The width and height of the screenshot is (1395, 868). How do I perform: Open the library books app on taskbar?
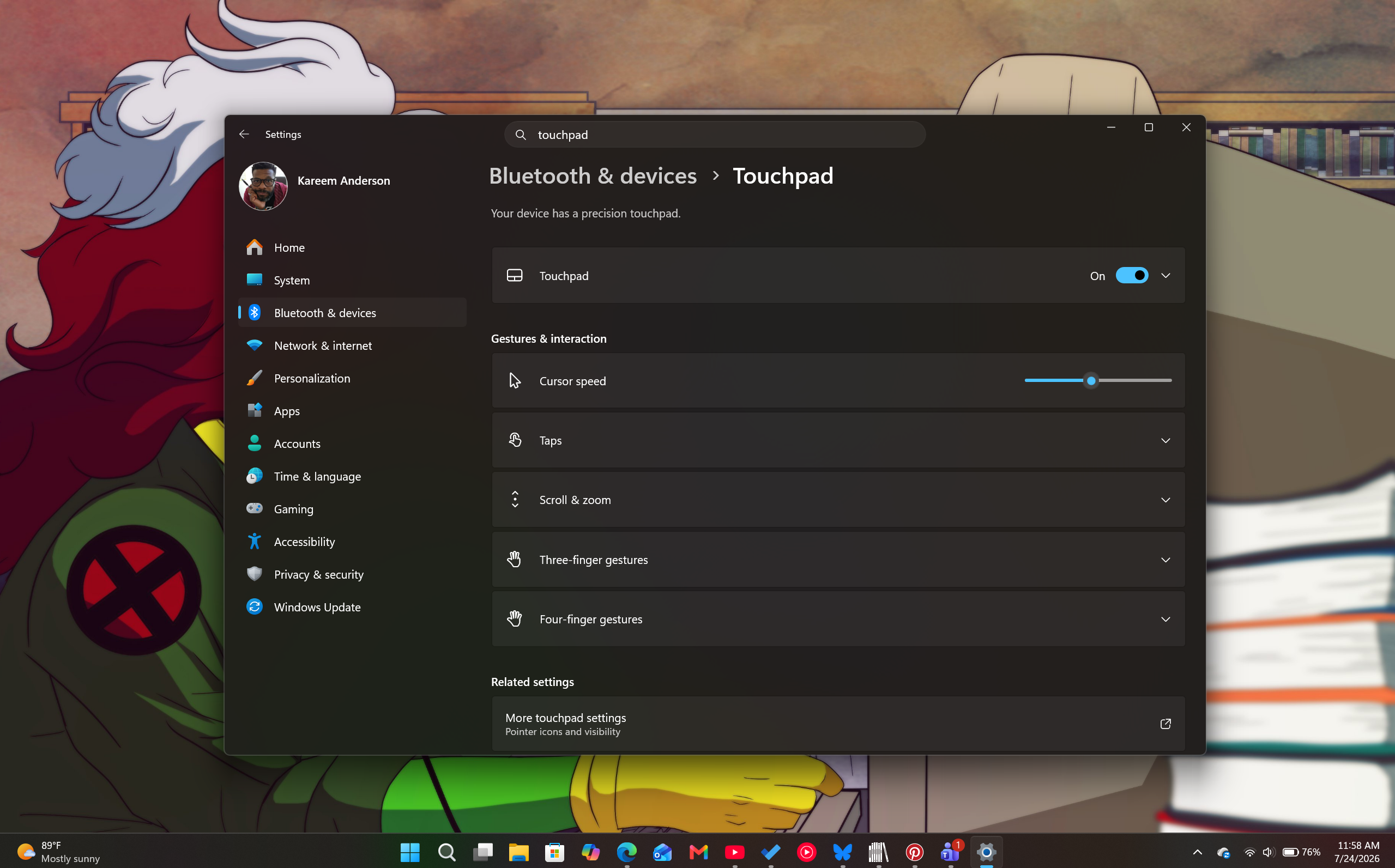[x=879, y=853]
